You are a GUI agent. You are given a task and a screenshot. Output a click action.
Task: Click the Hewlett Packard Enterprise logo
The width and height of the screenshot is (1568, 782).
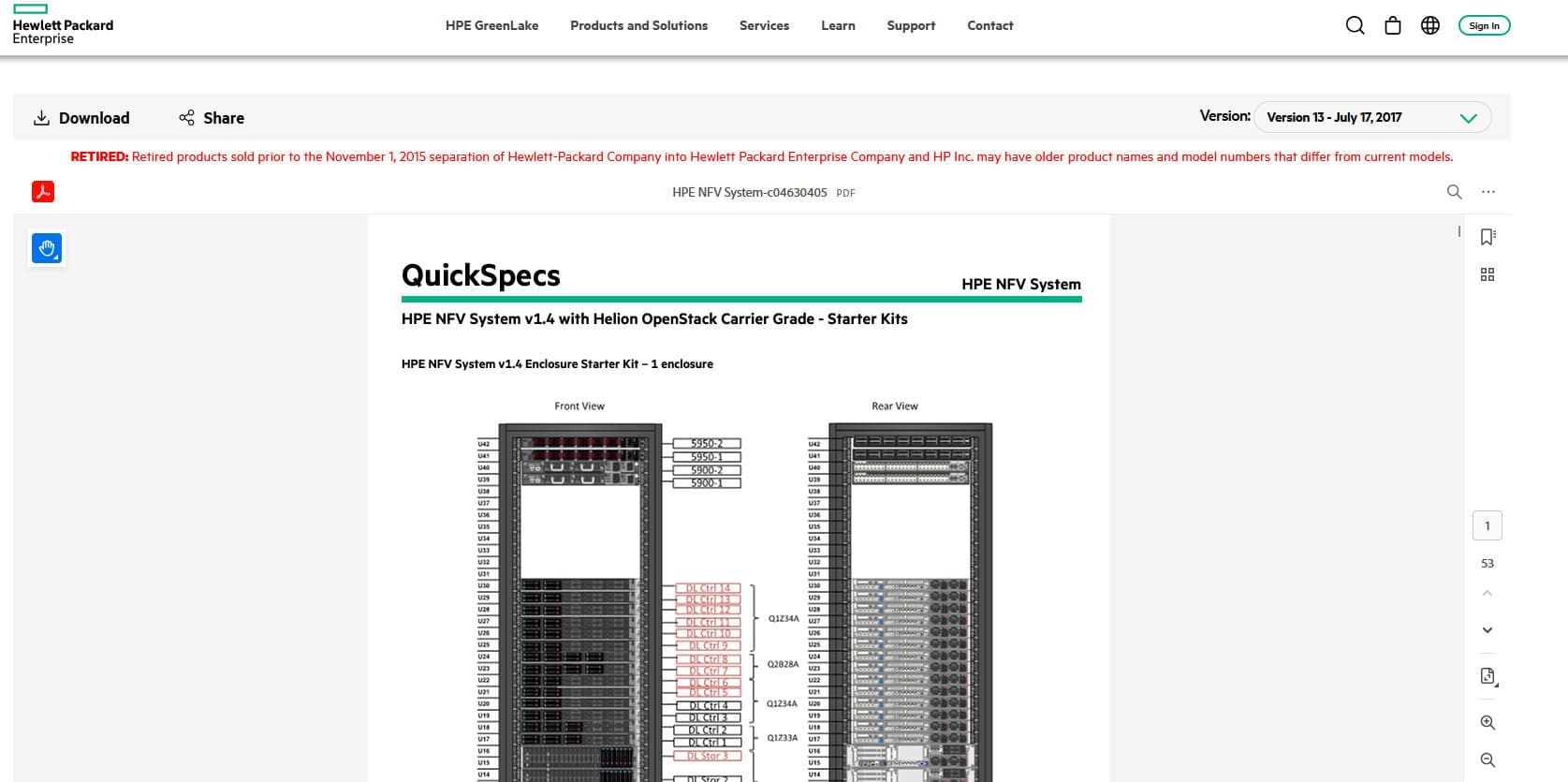63,25
